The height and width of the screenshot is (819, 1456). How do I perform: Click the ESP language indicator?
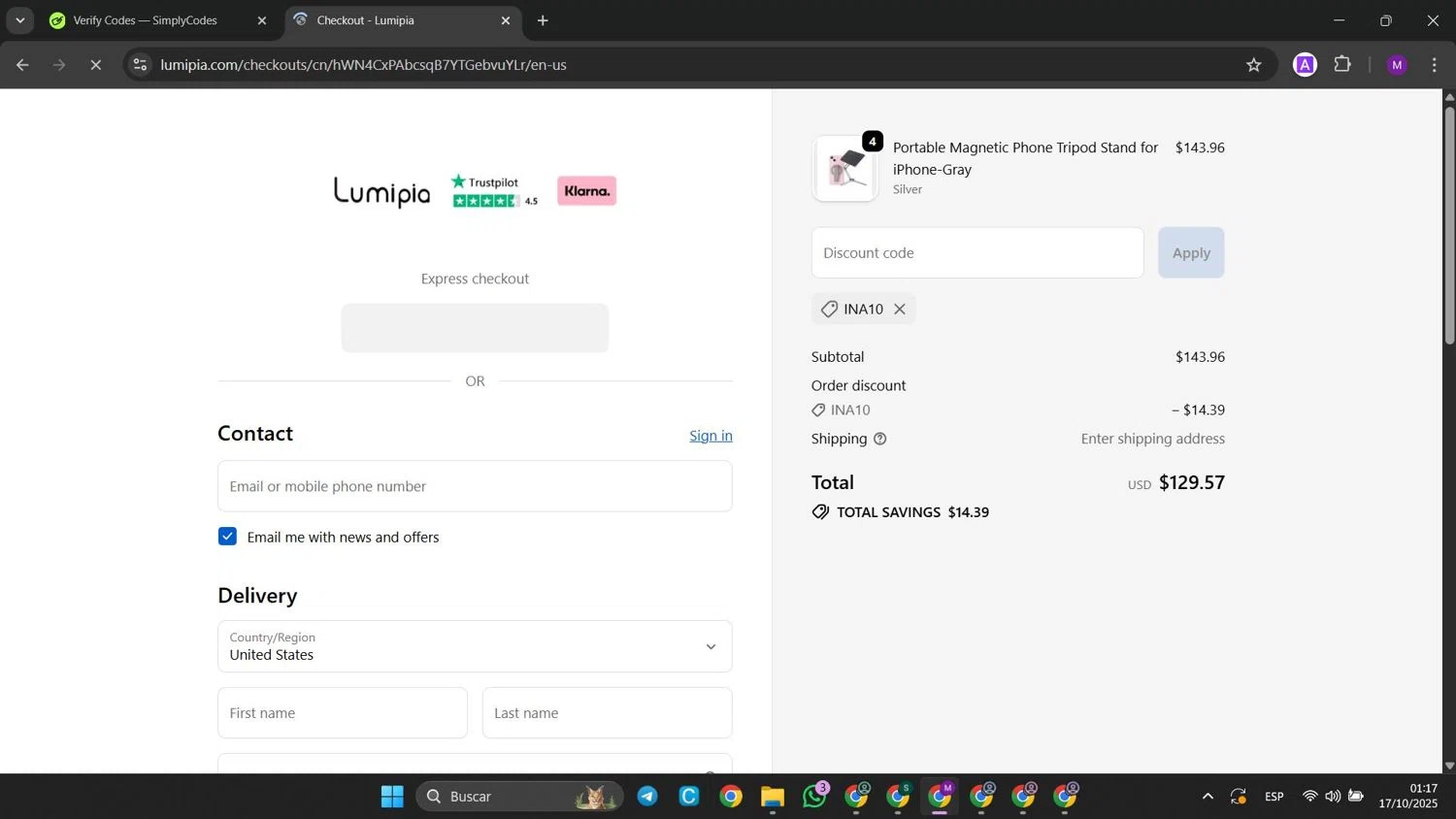tap(1274, 797)
